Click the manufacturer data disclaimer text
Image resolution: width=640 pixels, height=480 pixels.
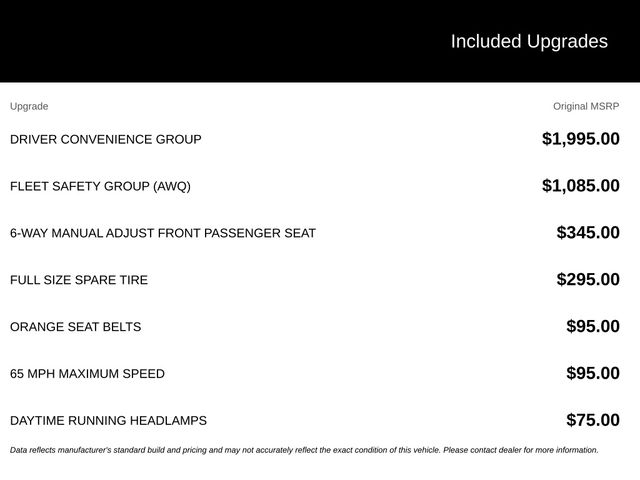pos(304,450)
